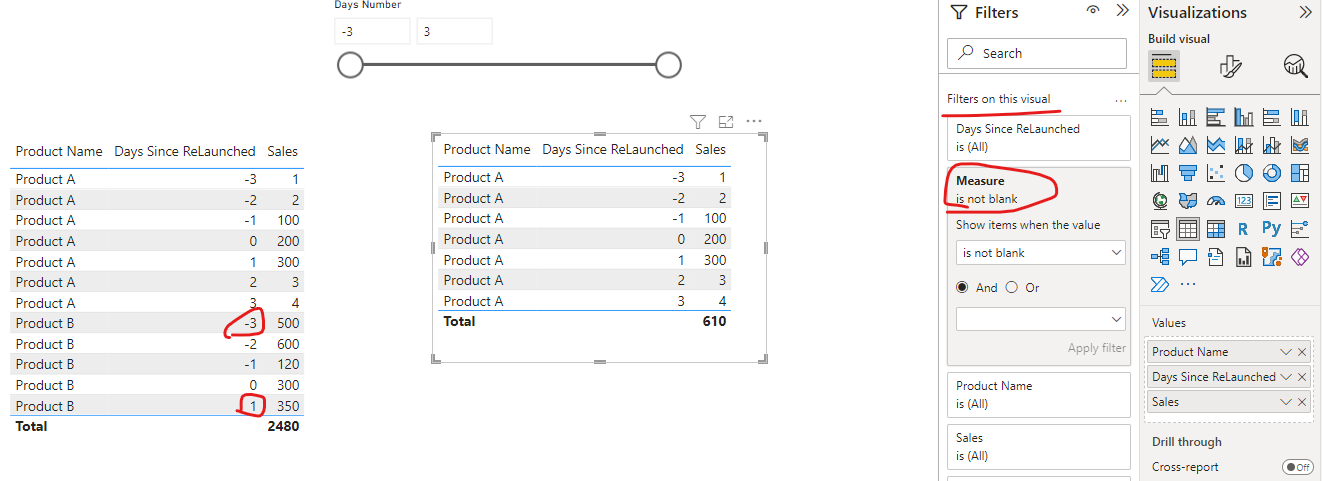Pick the Card (123) visual
Image resolution: width=1322 pixels, height=481 pixels.
(1244, 201)
